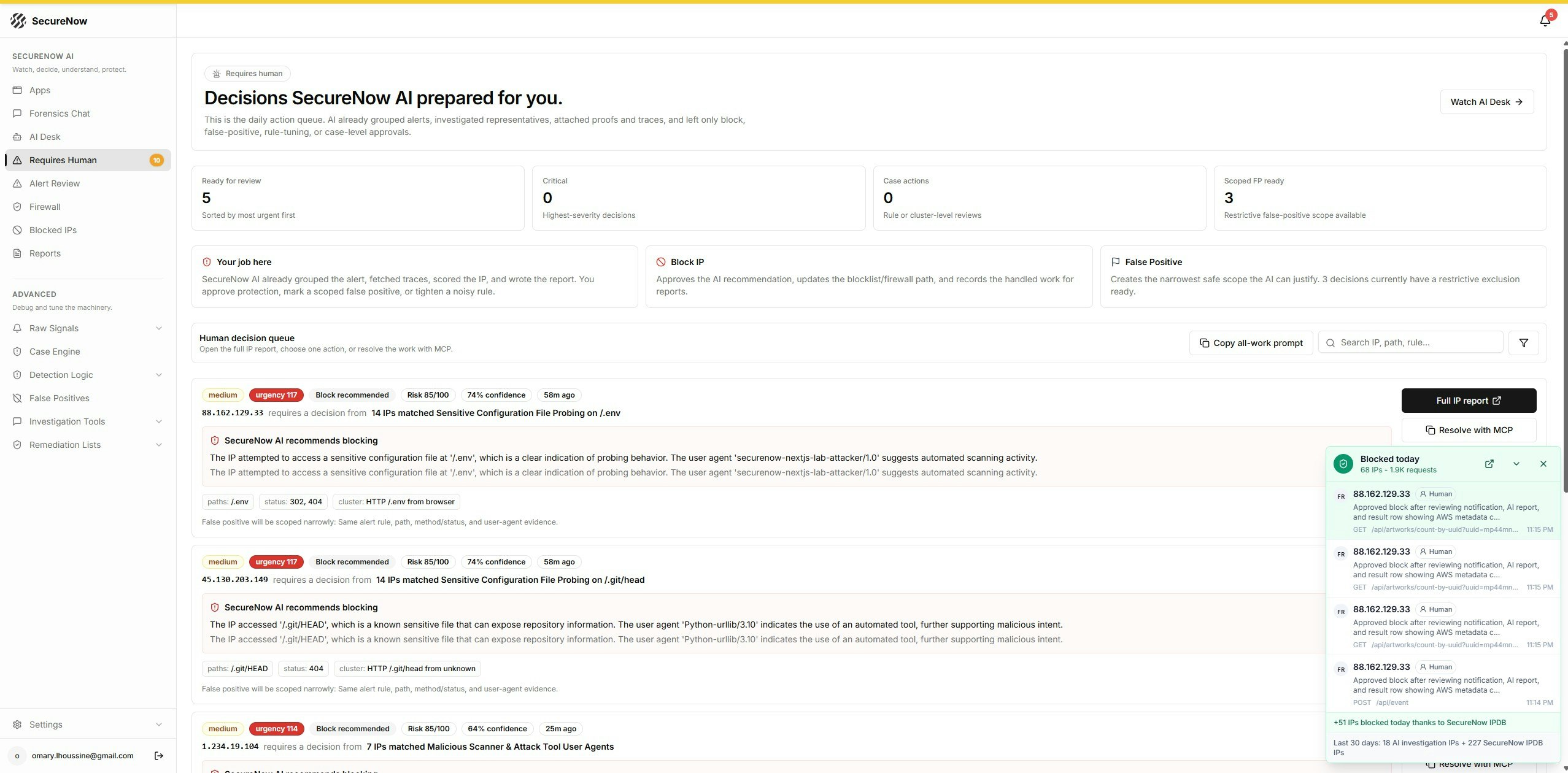Click the urgency 114 badge
This screenshot has width=1568, height=773.
click(276, 729)
